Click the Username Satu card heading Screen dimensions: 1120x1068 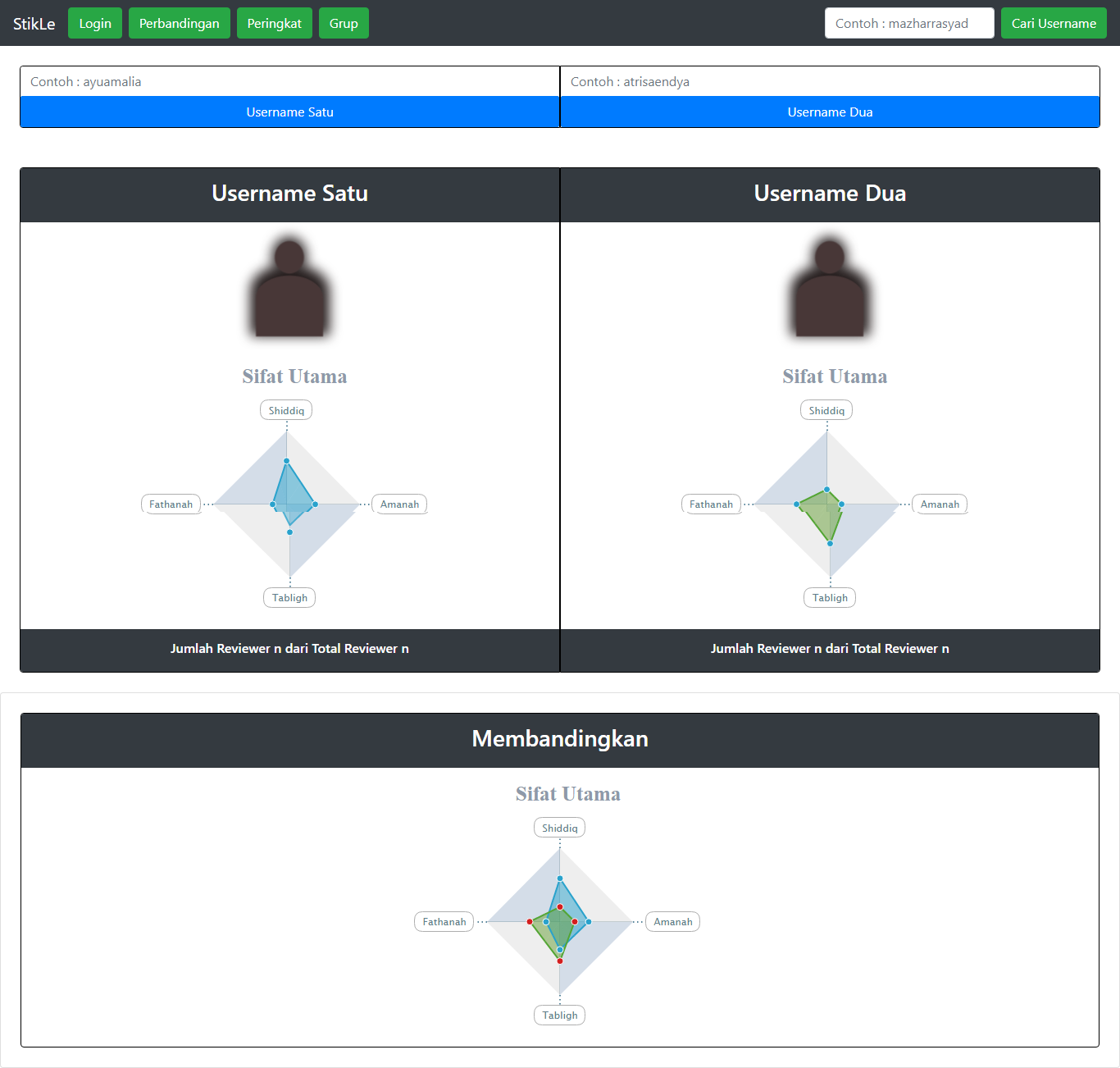[x=289, y=194]
